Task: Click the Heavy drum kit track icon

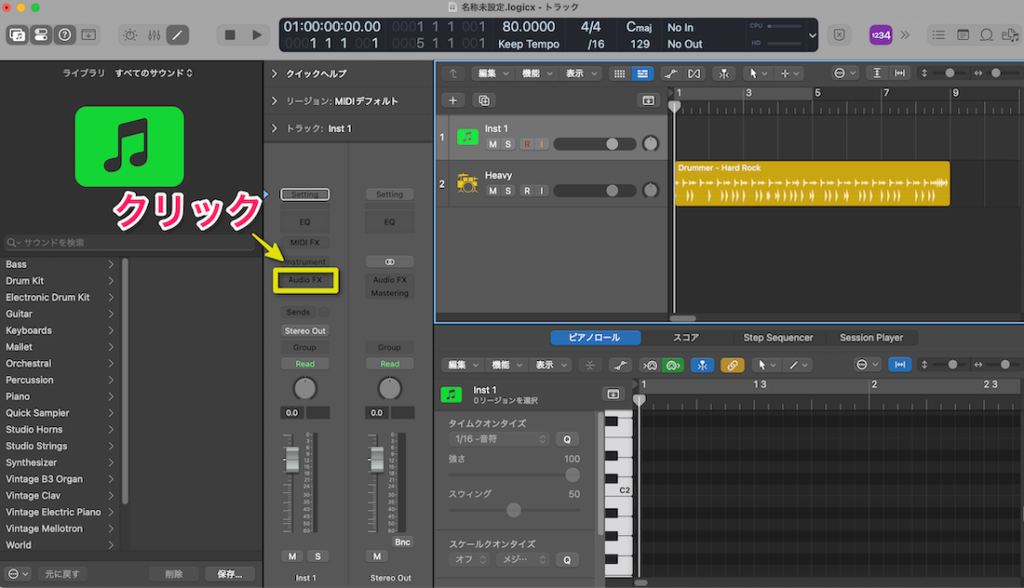Action: click(x=468, y=183)
